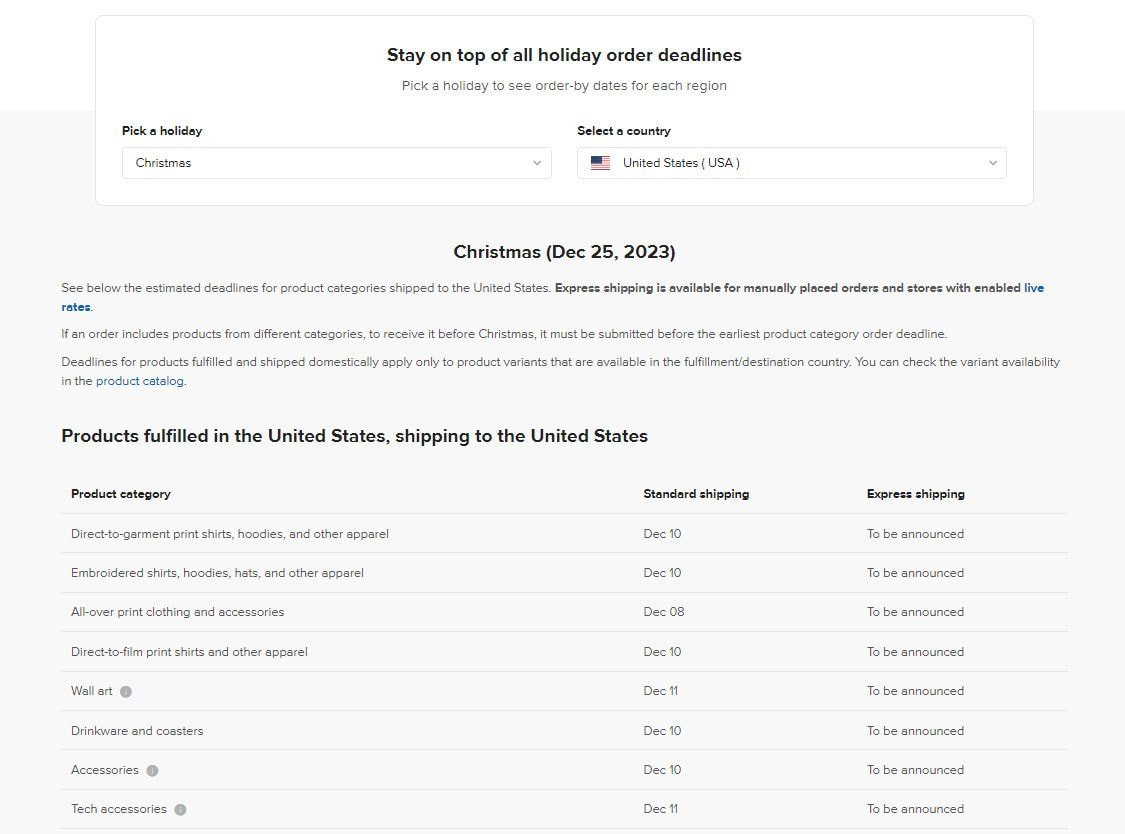Click the Express shipping column header
Image resolution: width=1125 pixels, height=834 pixels.
click(915, 494)
